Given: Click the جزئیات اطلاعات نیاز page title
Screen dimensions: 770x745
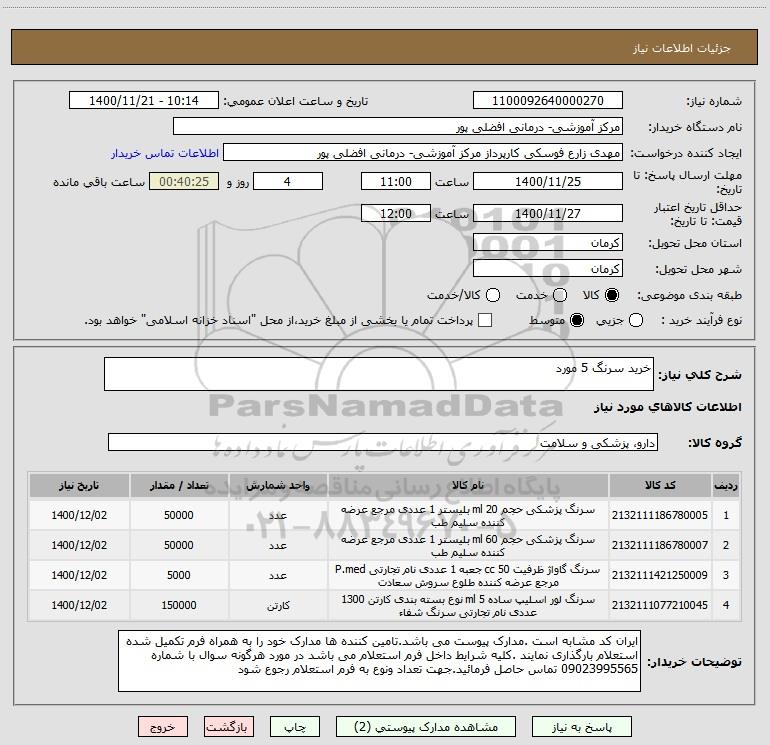Looking at the screenshot, I should point(682,48).
